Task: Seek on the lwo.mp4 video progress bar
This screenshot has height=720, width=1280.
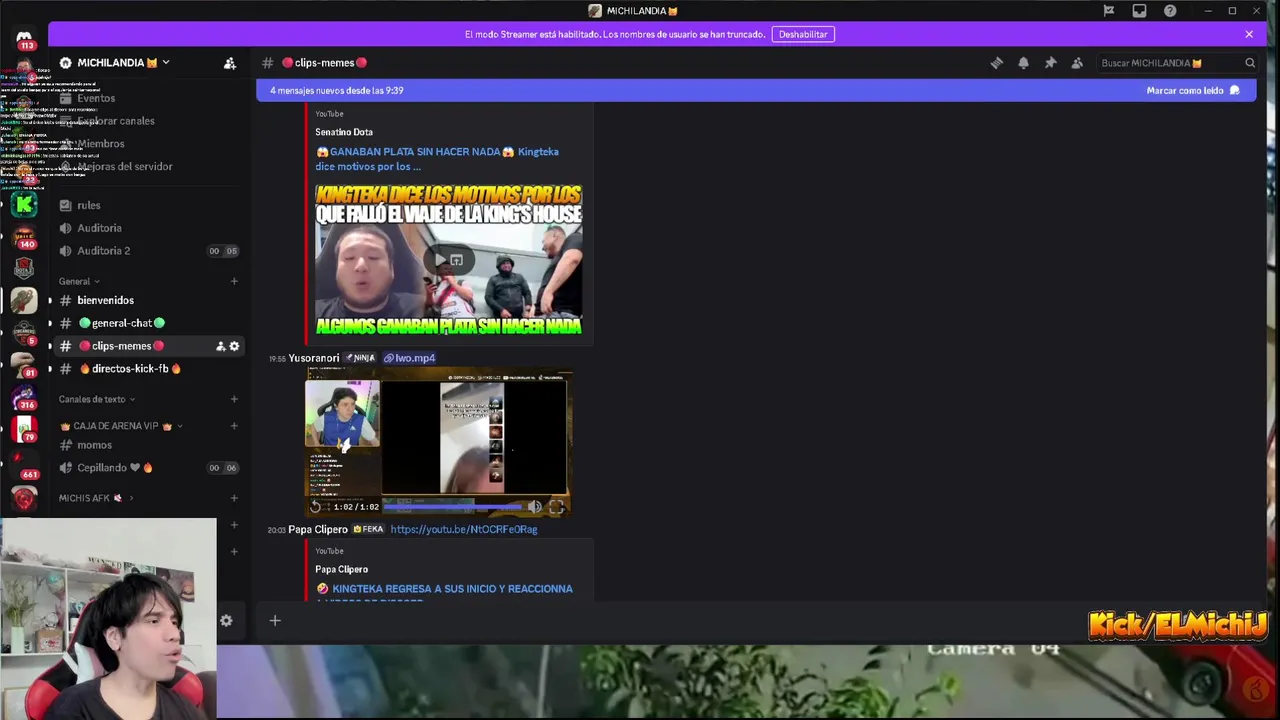Action: [452, 507]
